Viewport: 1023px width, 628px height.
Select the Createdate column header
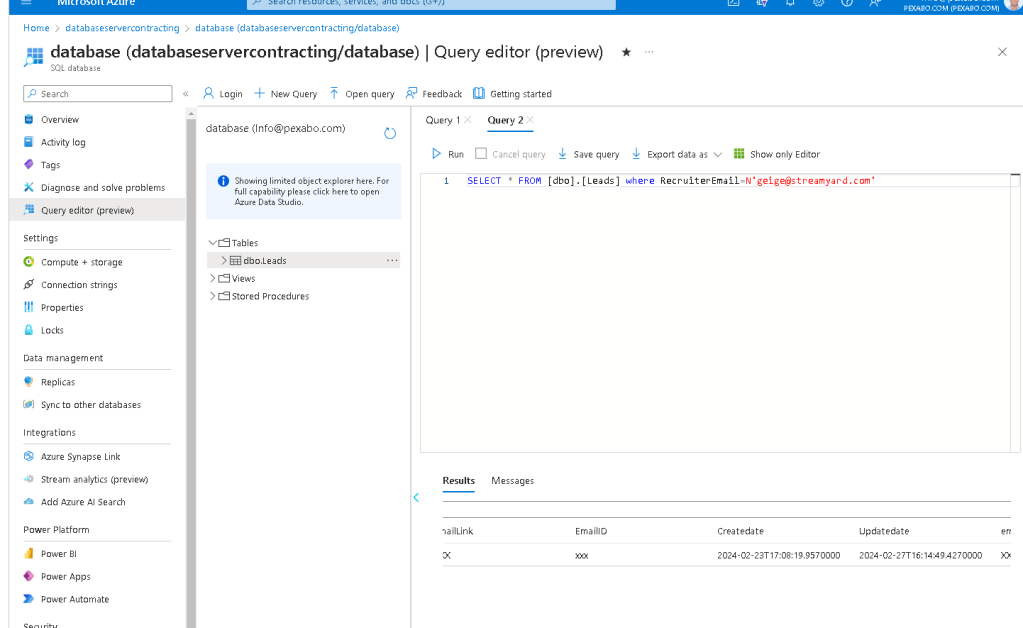(x=740, y=531)
